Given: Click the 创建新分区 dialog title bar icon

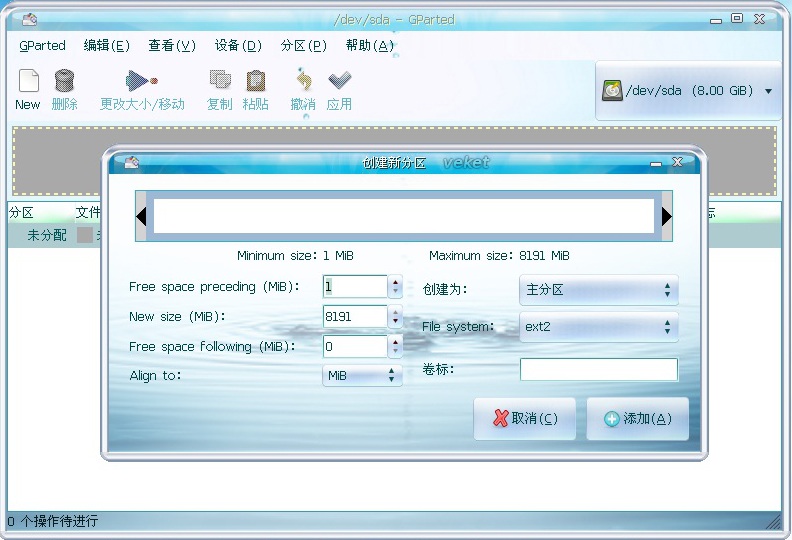Looking at the screenshot, I should (132, 162).
